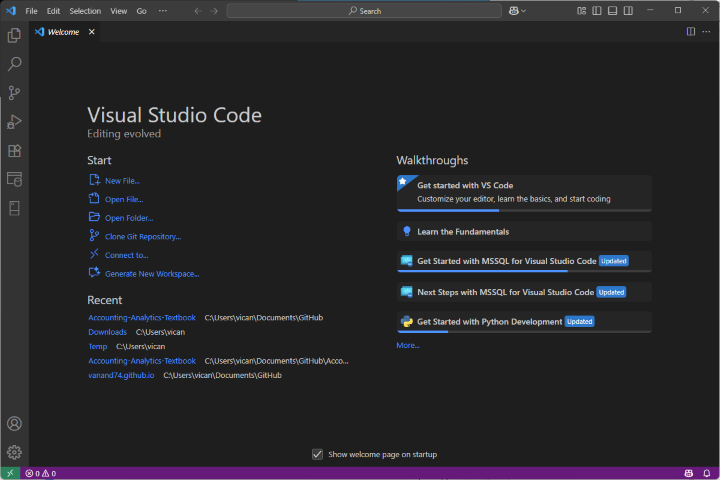The width and height of the screenshot is (720, 480).
Task: Open the Manage gear icon
Action: click(x=14, y=452)
